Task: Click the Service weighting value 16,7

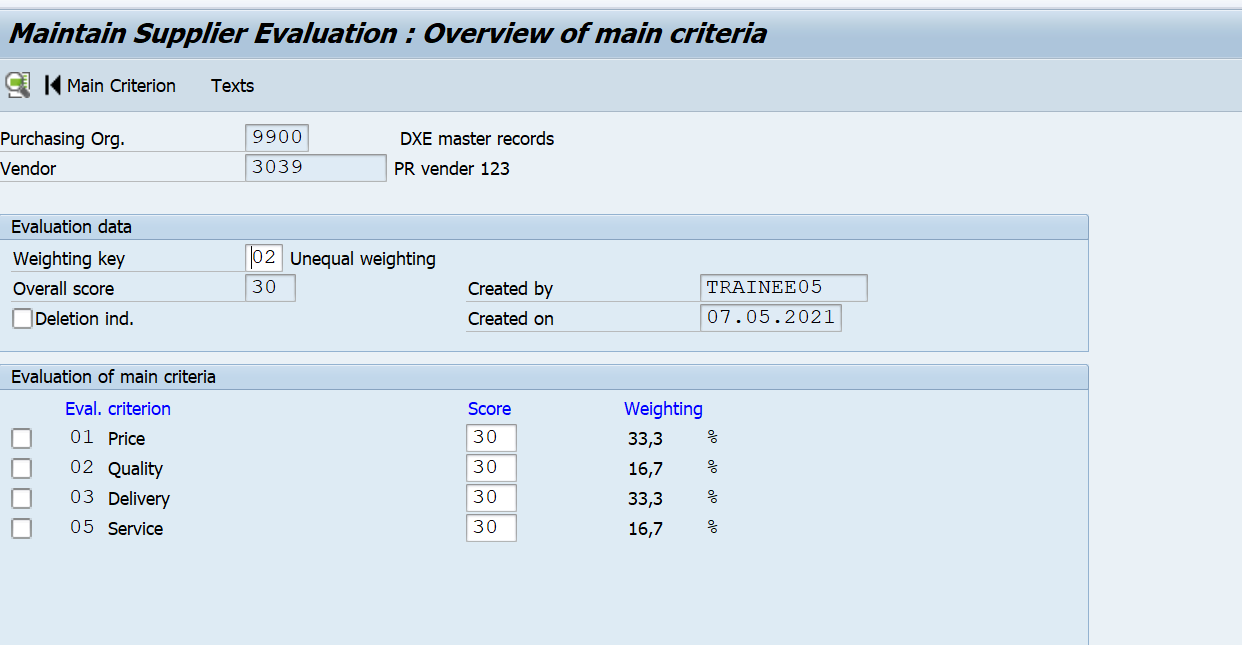Action: (x=645, y=529)
